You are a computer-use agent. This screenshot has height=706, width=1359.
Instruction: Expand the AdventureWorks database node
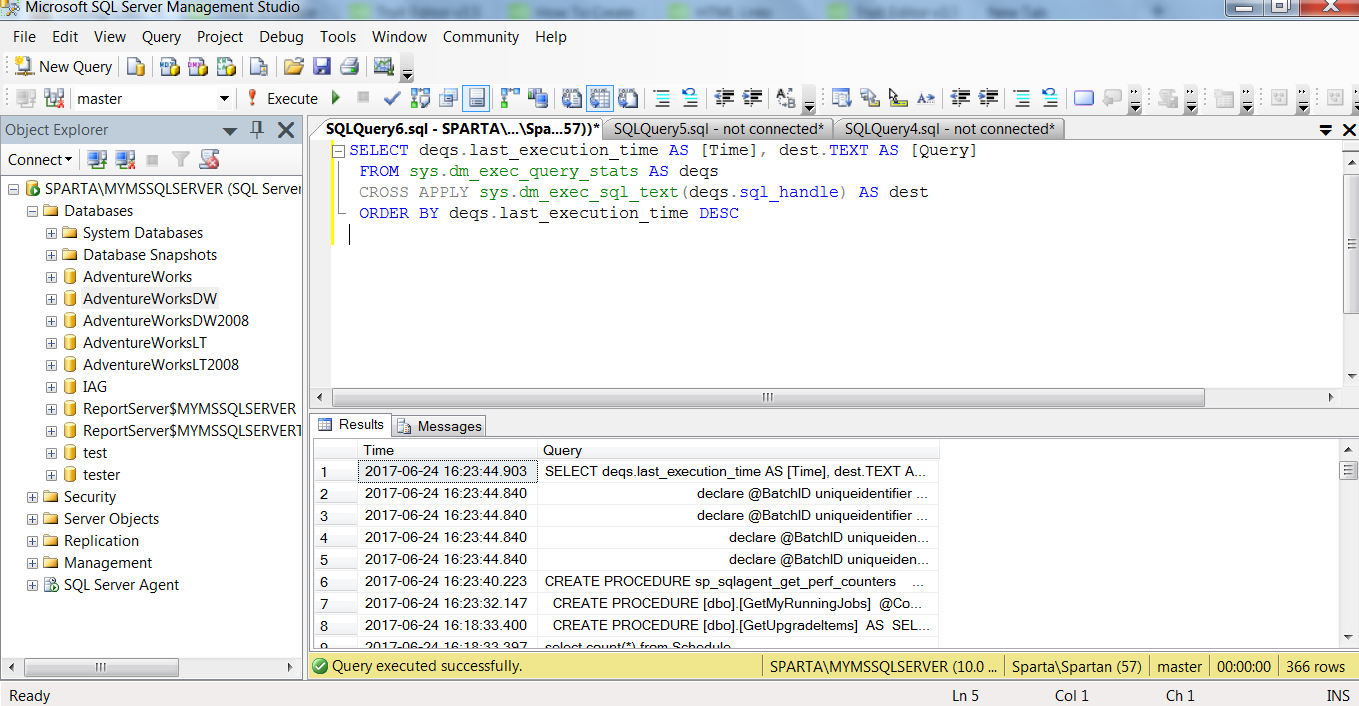(49, 276)
